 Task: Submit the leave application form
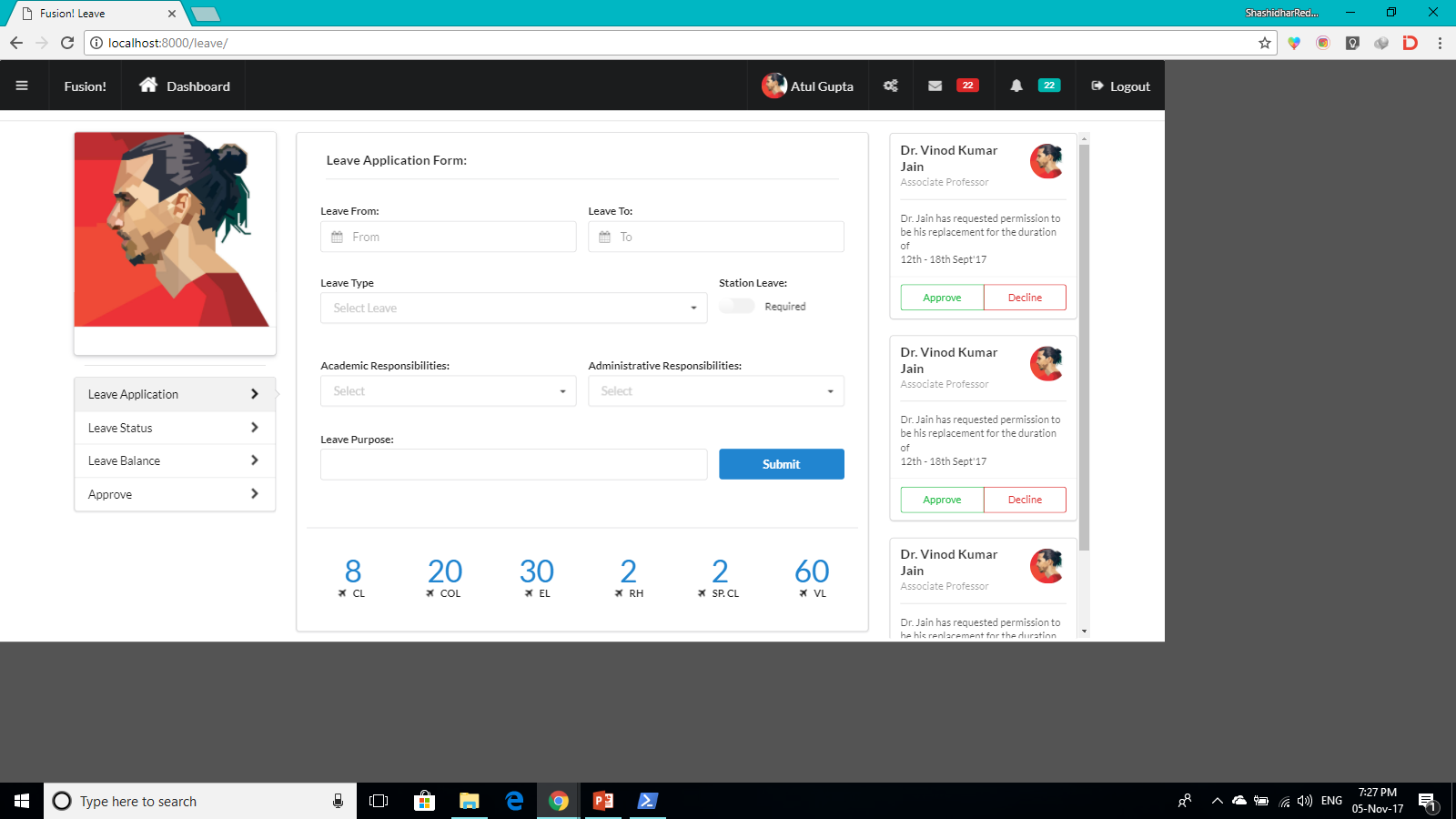781,464
